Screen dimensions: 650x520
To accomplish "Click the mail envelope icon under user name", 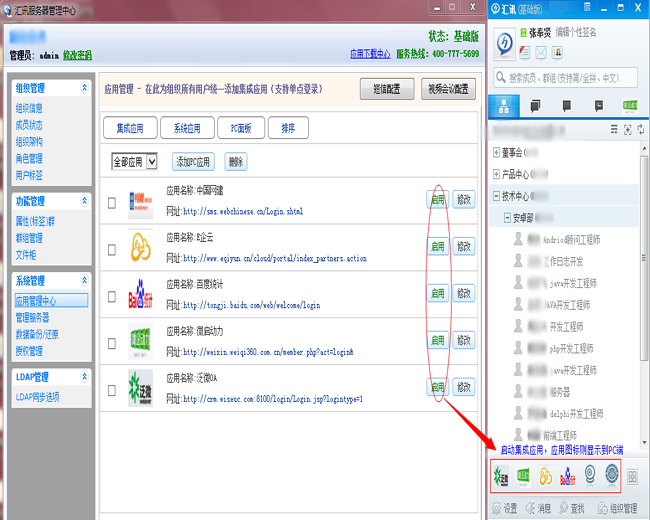I will [x=541, y=53].
